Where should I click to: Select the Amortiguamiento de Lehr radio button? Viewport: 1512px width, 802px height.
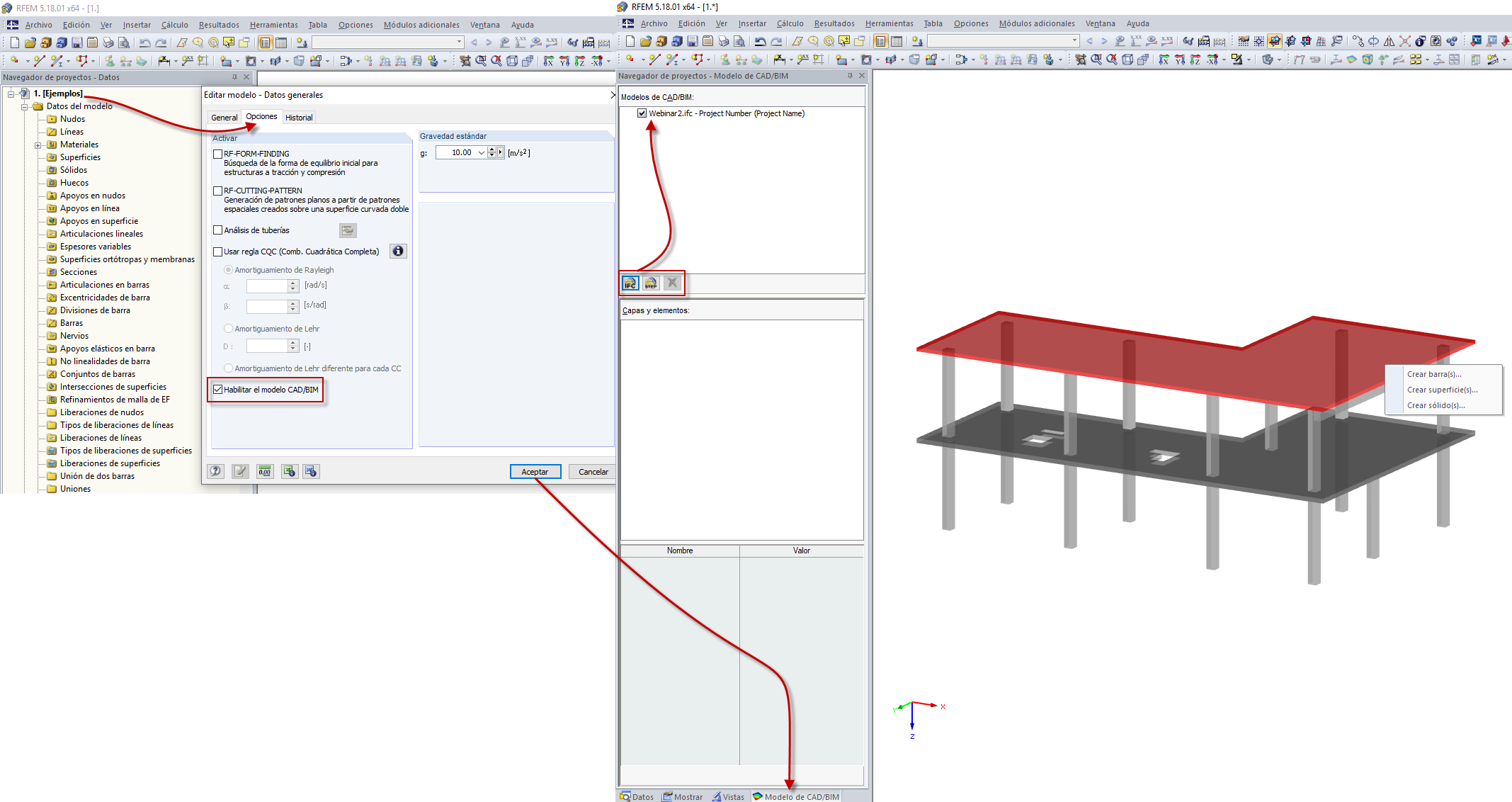click(x=228, y=328)
